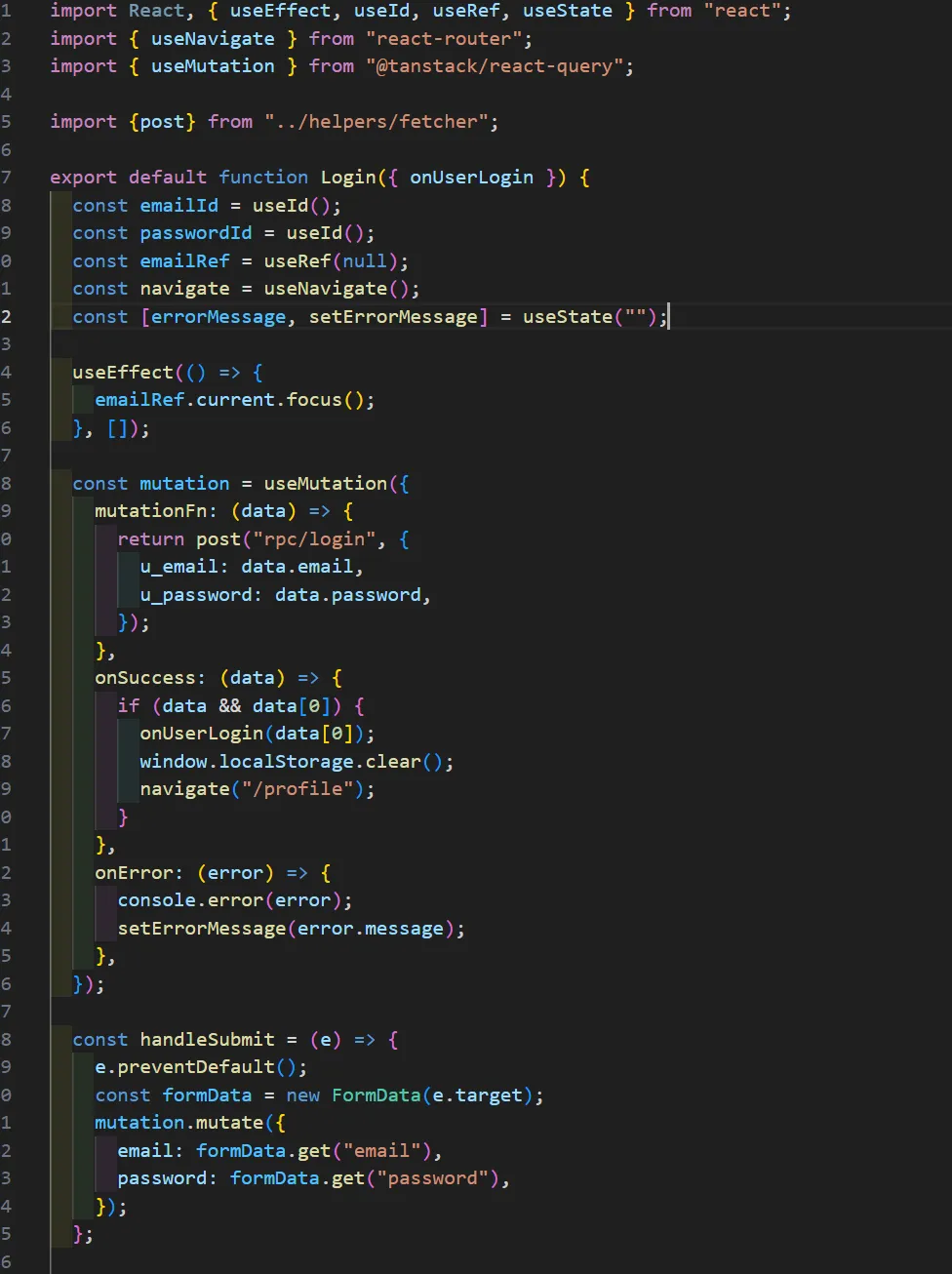Viewport: 952px width, 1274px height.
Task: Click the "../helpers/fetcher" import path
Action: click(376, 122)
